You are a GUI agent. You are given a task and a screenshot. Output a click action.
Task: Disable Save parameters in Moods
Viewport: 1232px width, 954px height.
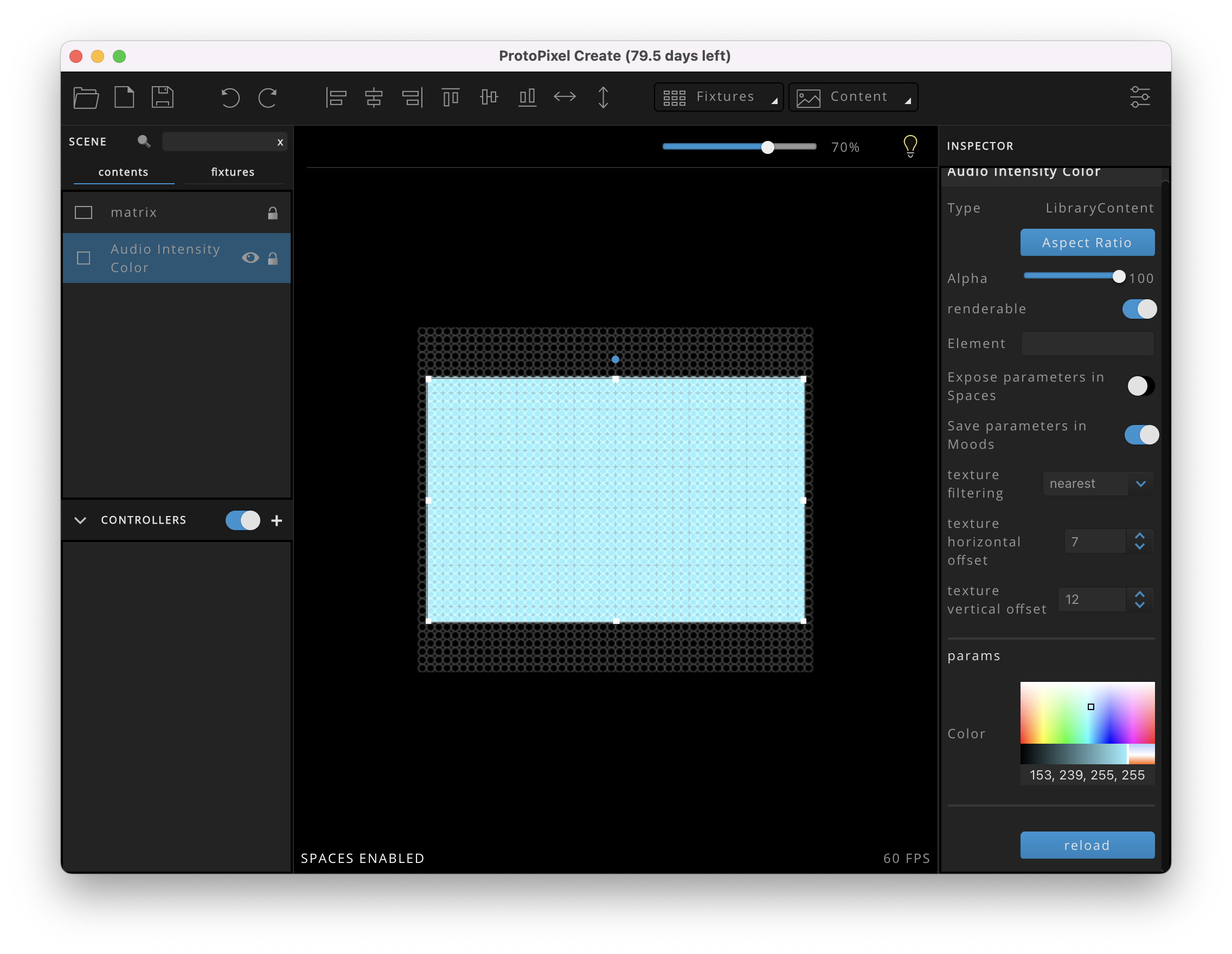1141,435
